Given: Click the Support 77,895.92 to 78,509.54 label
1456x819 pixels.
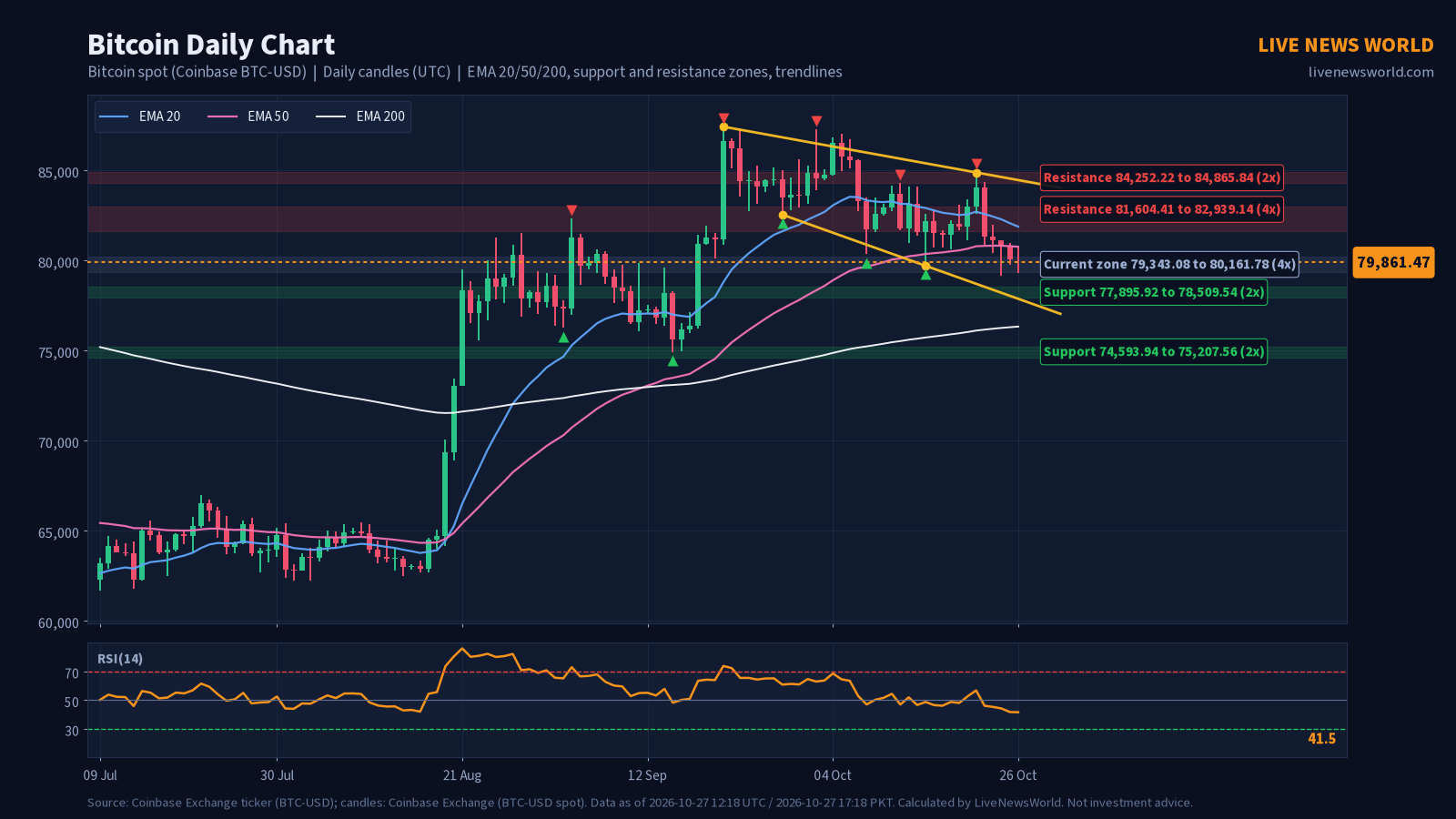Looking at the screenshot, I should tap(1154, 292).
